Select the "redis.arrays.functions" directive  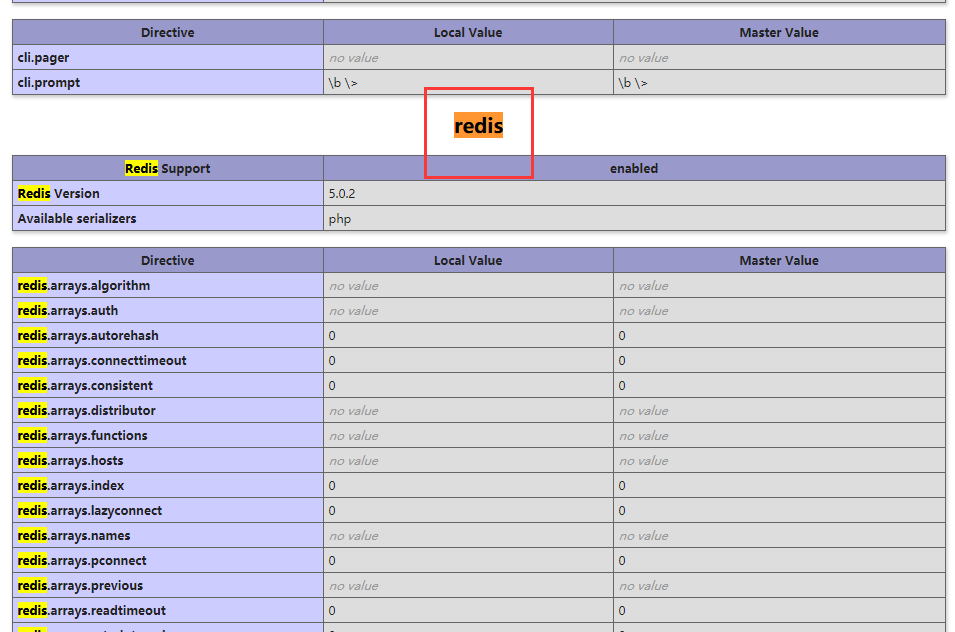coord(82,435)
